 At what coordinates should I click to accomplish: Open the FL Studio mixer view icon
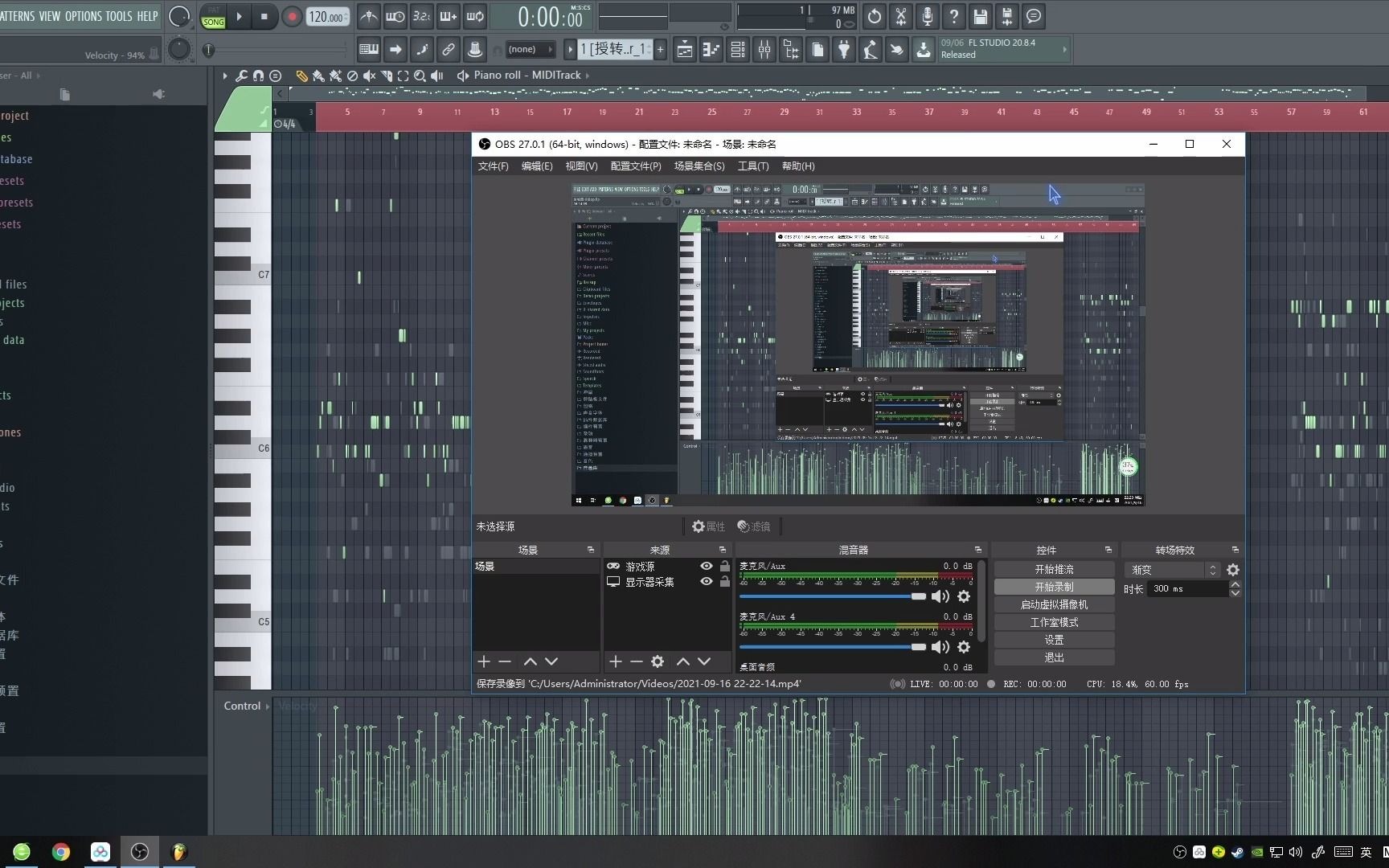point(764,50)
